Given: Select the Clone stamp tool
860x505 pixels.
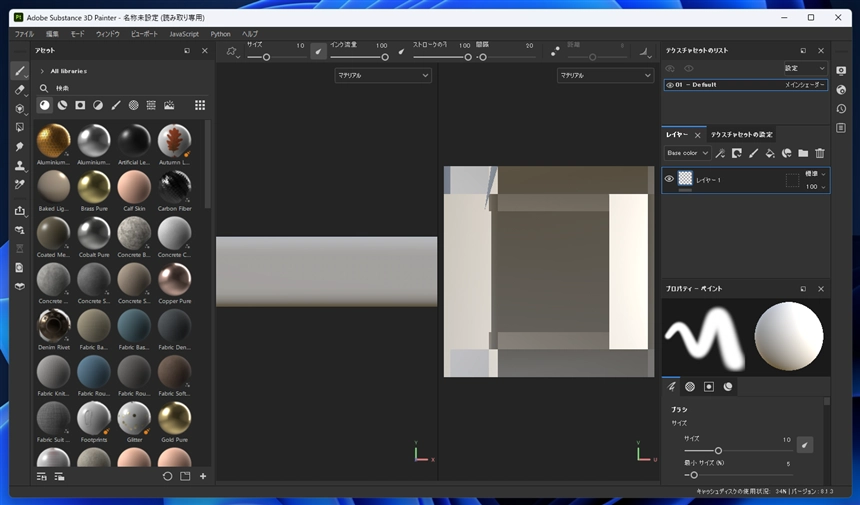Looking at the screenshot, I should (19, 165).
